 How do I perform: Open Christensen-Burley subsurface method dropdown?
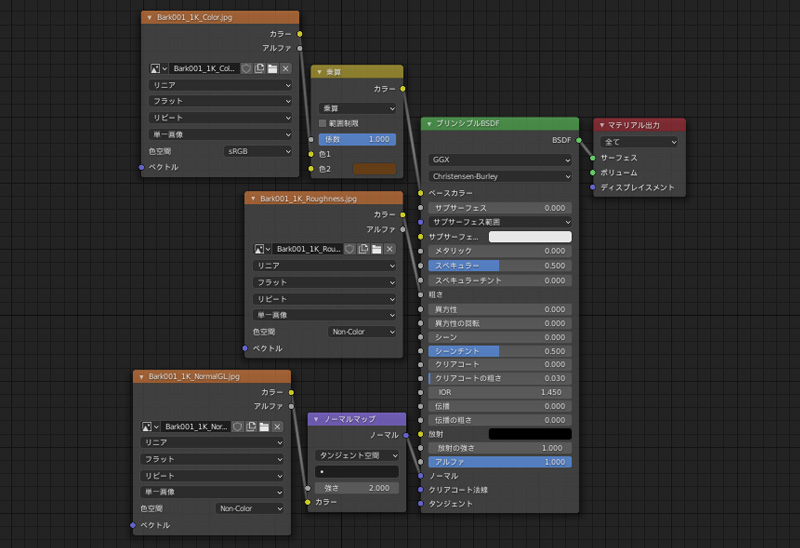[x=500, y=176]
